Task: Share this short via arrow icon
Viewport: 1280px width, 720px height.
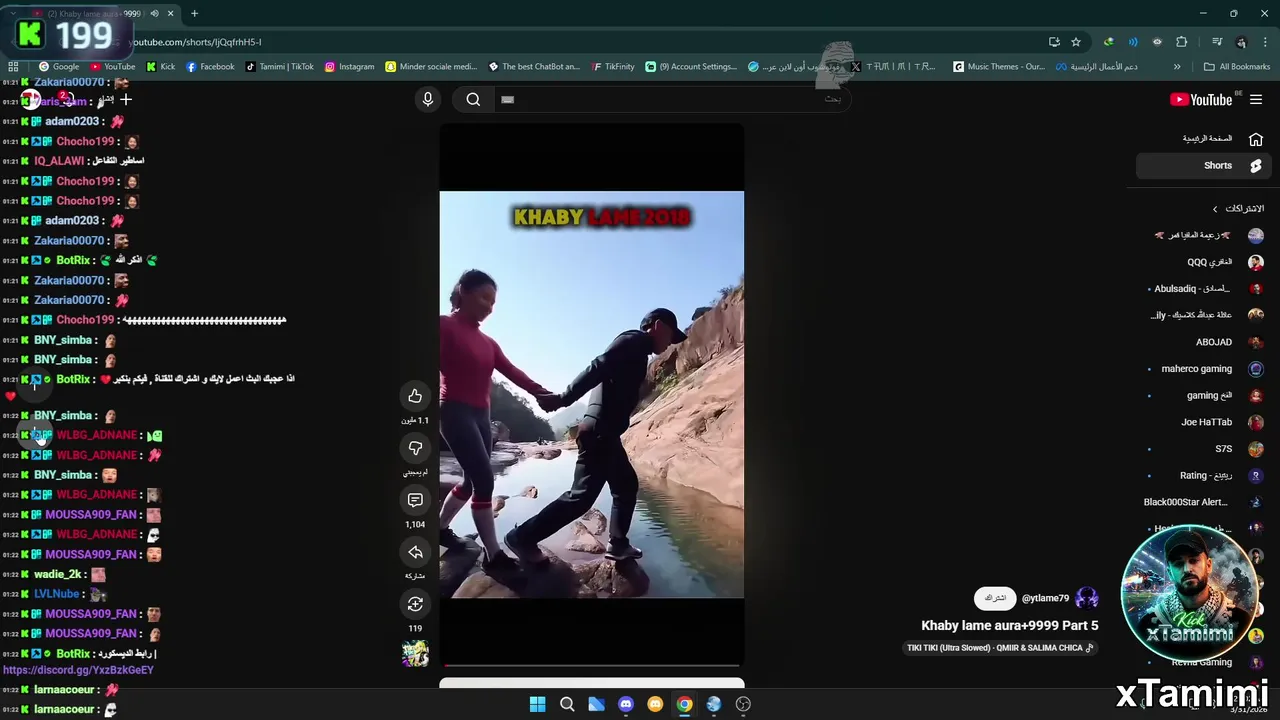Action: point(415,552)
